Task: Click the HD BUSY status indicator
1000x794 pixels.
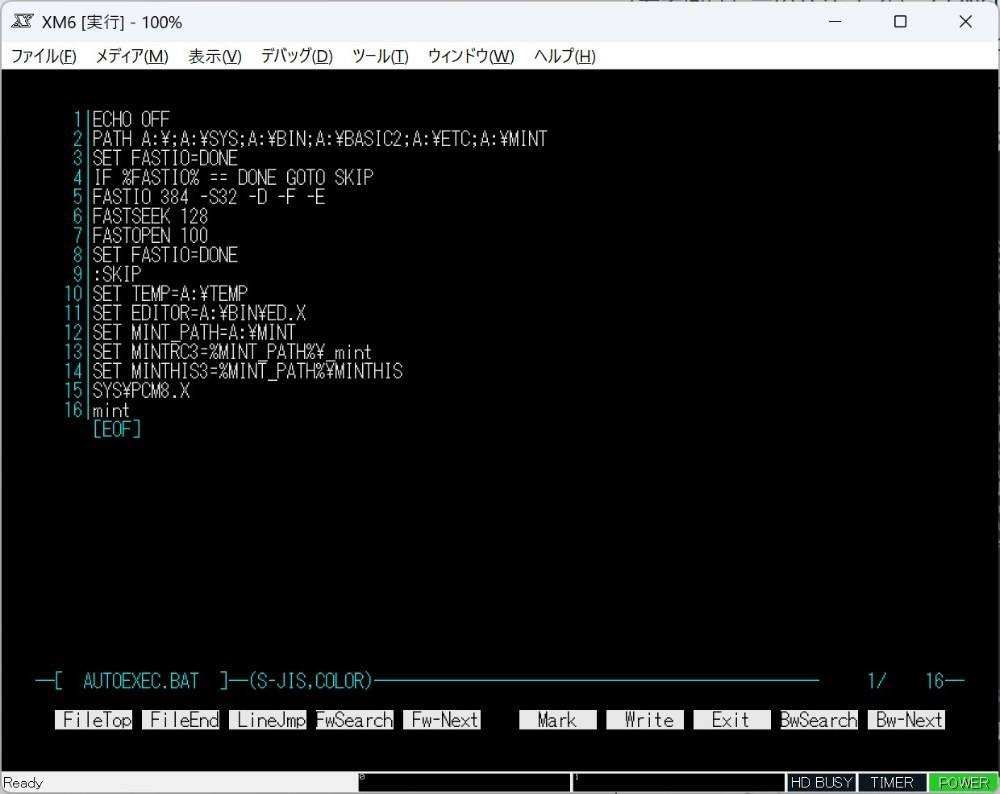Action: (x=821, y=783)
